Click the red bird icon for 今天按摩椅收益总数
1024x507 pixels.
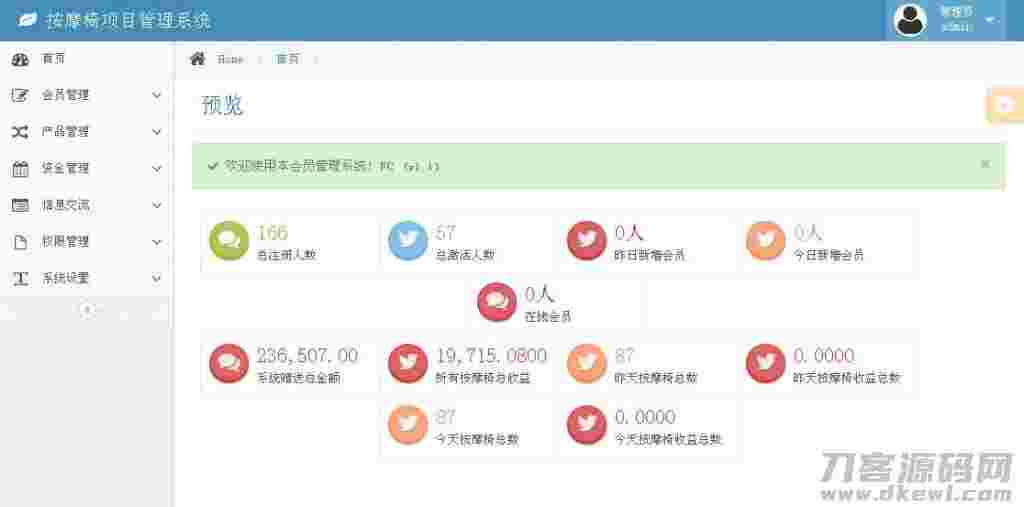click(586, 425)
